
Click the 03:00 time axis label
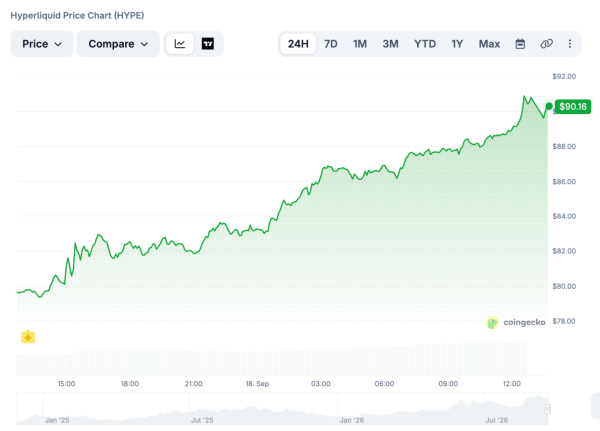coord(321,384)
